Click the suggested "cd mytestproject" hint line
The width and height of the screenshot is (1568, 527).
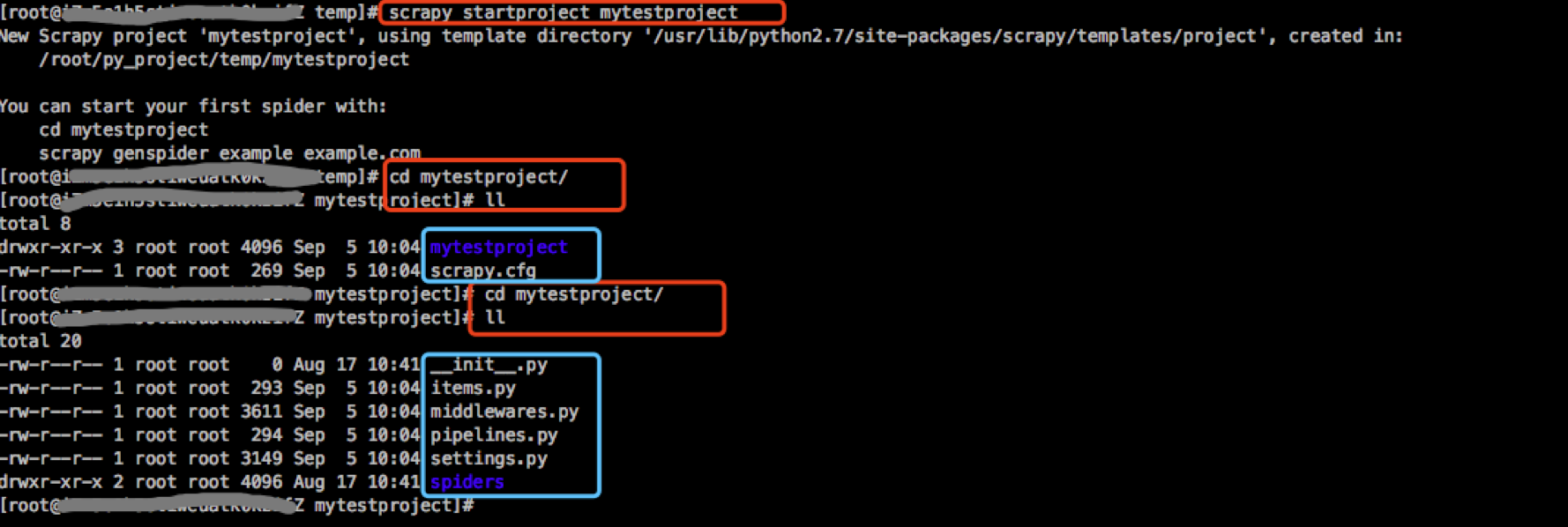[123, 130]
